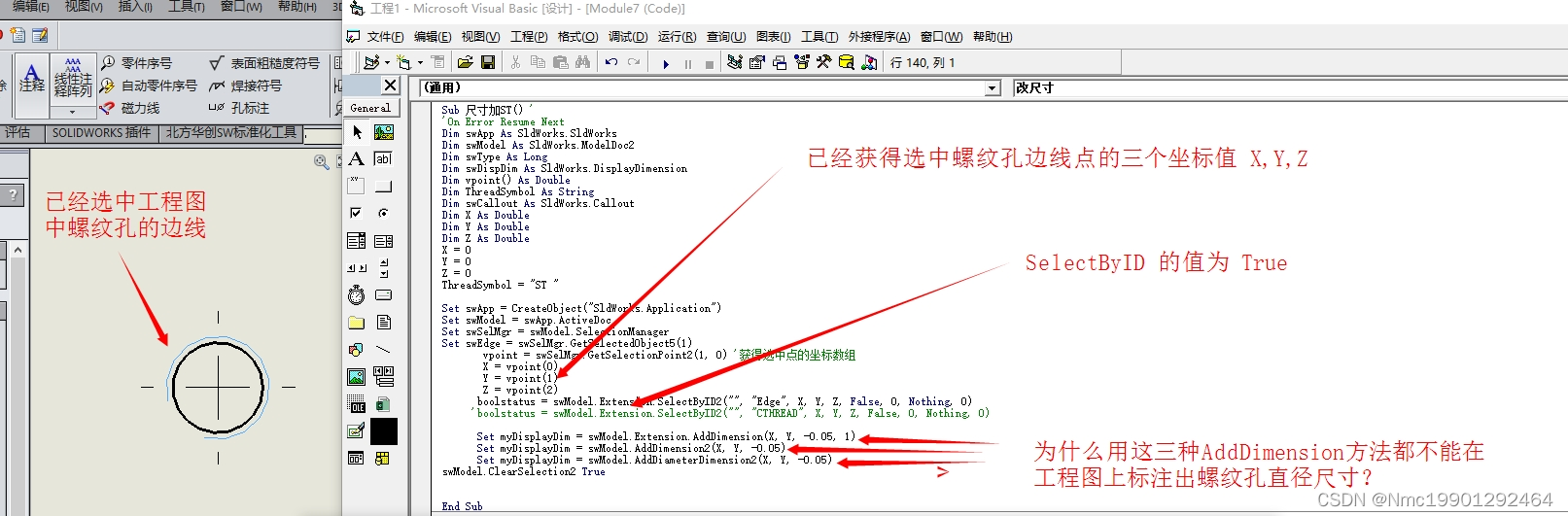Start the program with the Run arrow
Image resolution: width=1568 pixels, height=516 pixels.
(x=666, y=64)
